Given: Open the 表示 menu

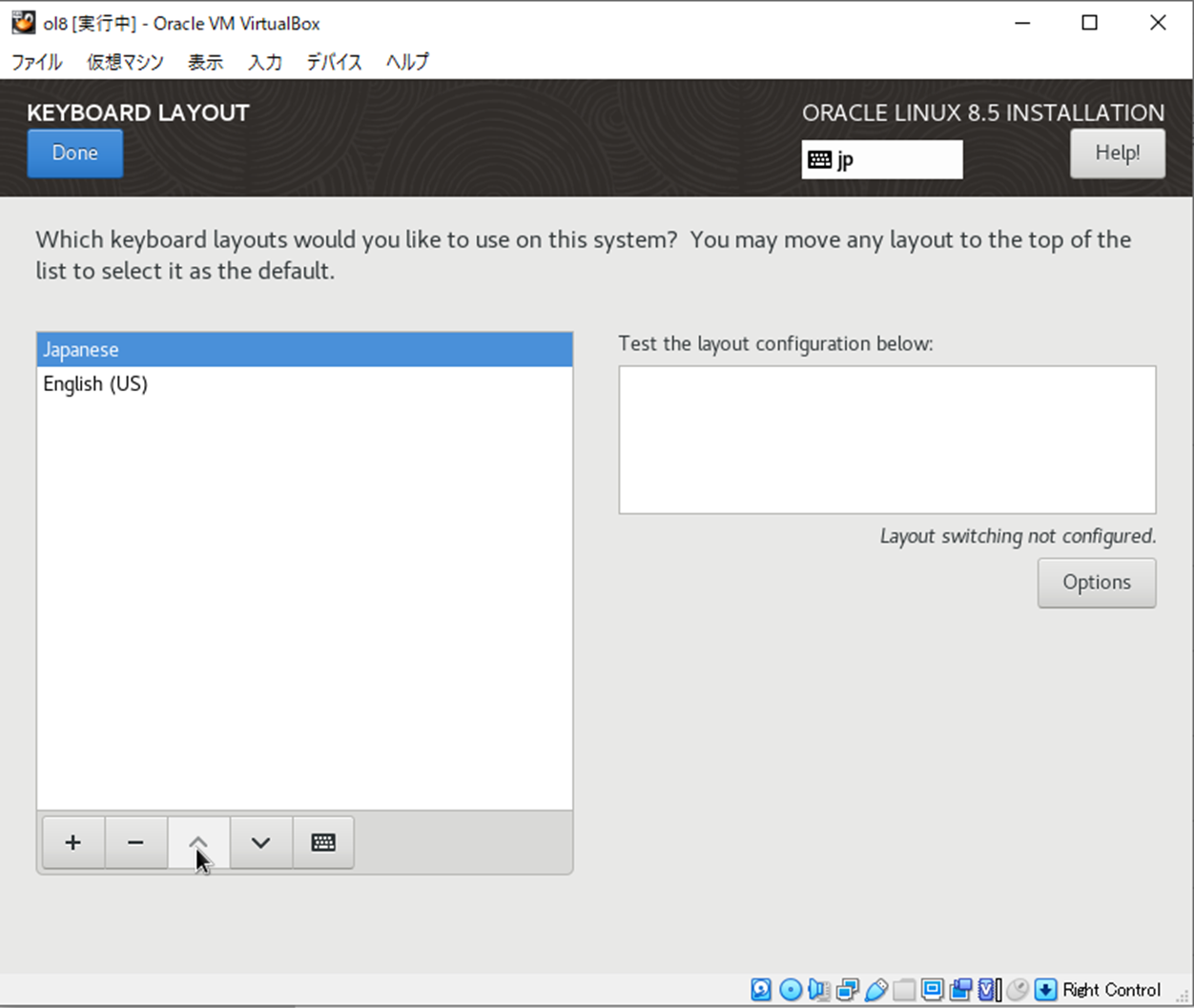Looking at the screenshot, I should [x=205, y=62].
